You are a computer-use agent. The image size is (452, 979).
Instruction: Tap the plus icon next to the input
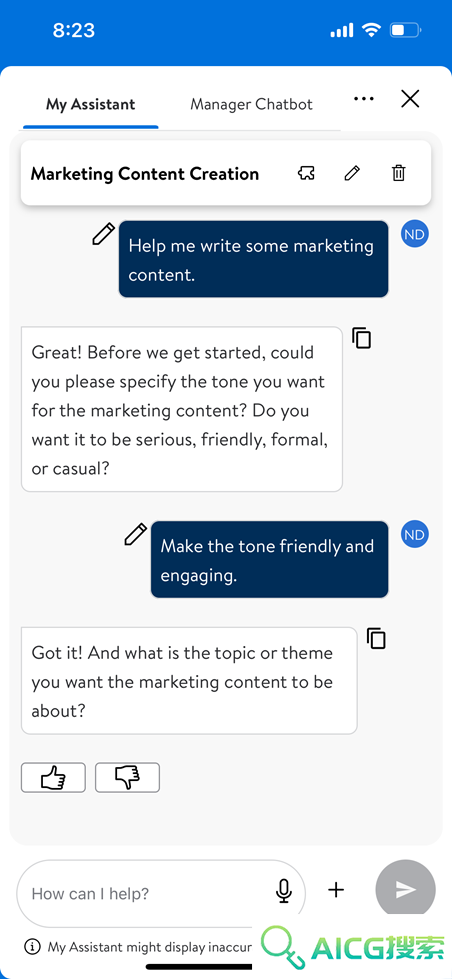coord(336,890)
